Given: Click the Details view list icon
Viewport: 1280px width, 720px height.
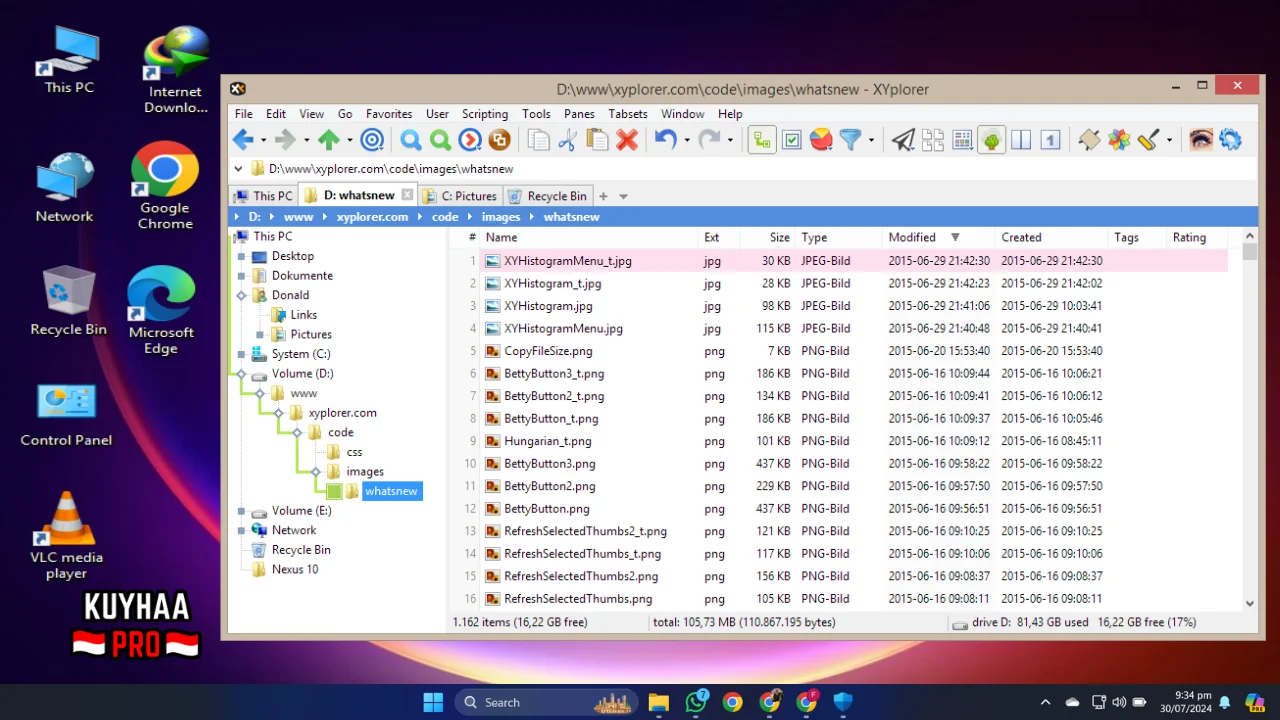Looking at the screenshot, I should (962, 140).
